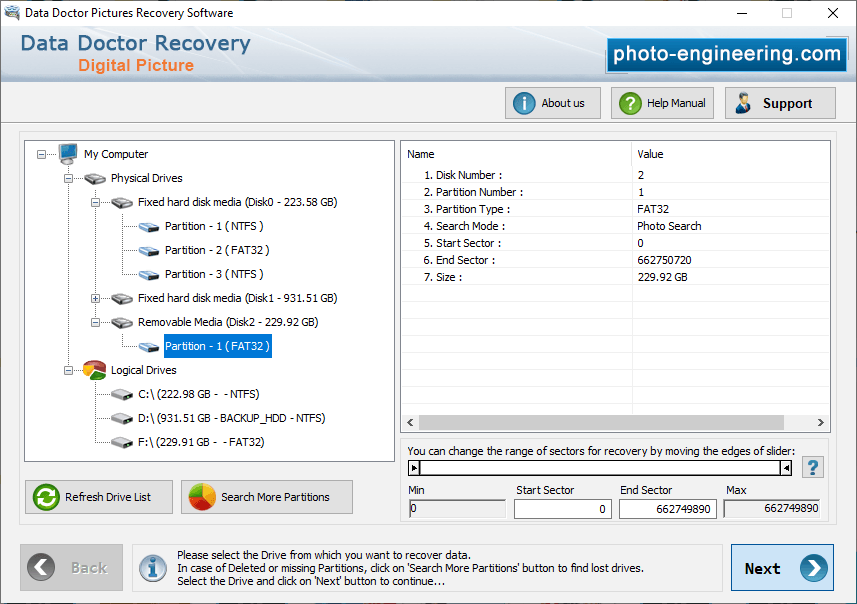Click the Support button
This screenshot has height=604, width=857.
pyautogui.click(x=780, y=103)
